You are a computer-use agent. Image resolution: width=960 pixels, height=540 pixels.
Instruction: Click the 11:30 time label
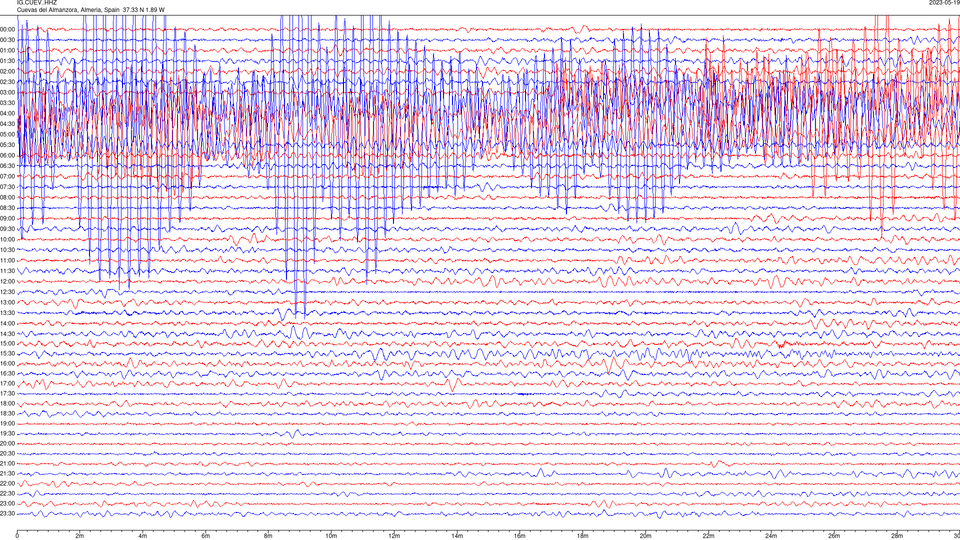[7, 271]
